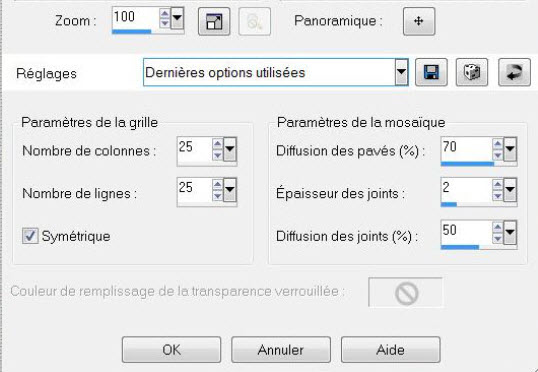Toggle the Symétrique checkbox
The image size is (538, 372).
(30, 236)
